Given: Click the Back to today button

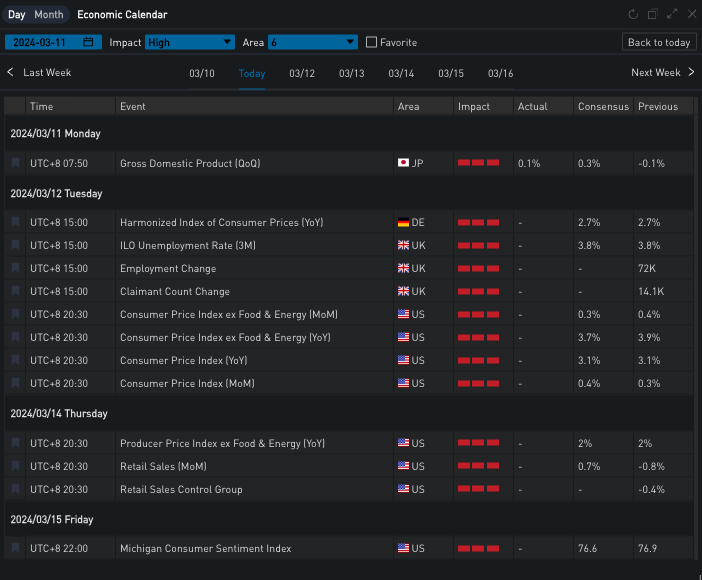Looking at the screenshot, I should click(658, 42).
